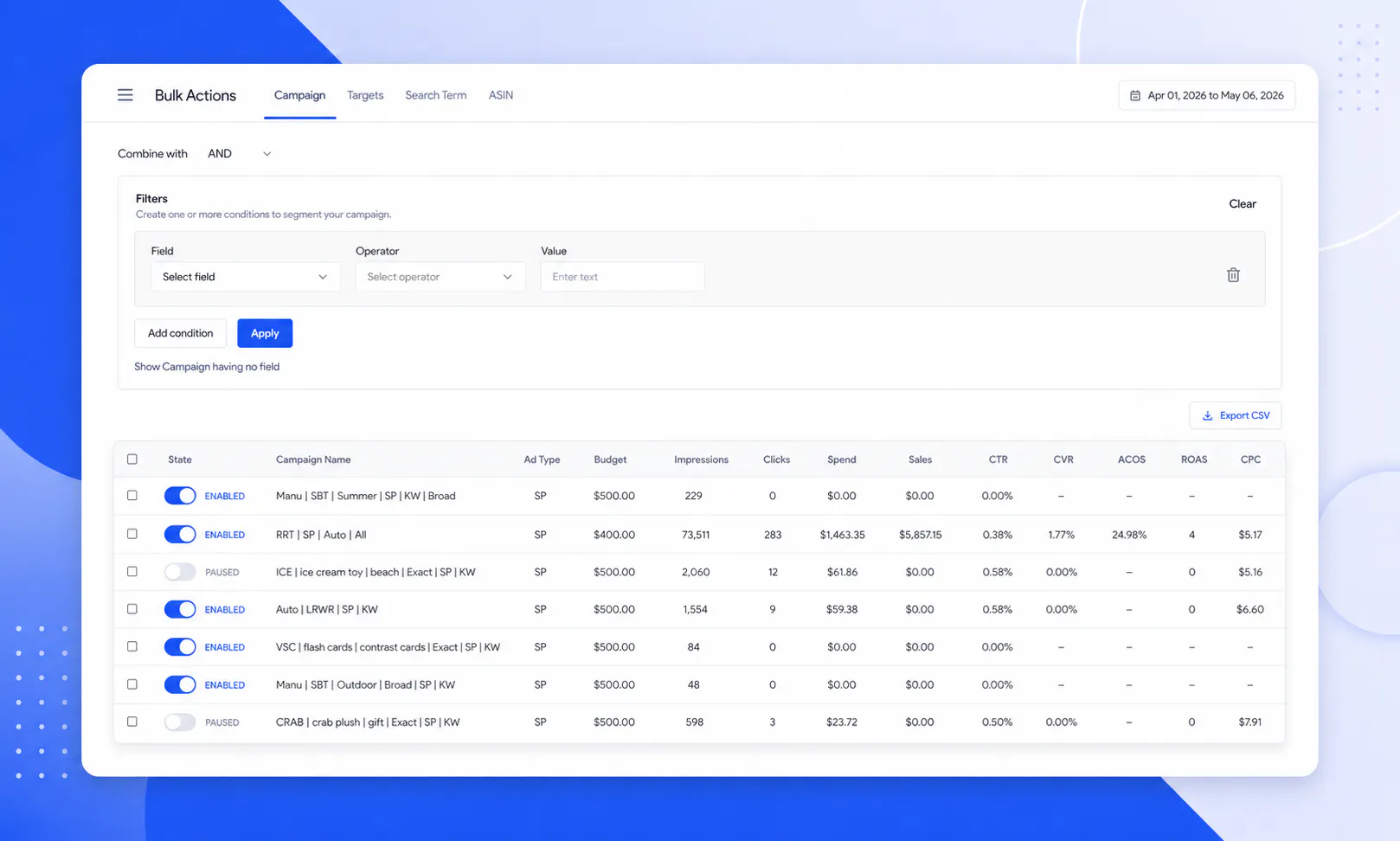Click the calendar icon in date range
Viewport: 1400px width, 841px height.
(x=1135, y=96)
